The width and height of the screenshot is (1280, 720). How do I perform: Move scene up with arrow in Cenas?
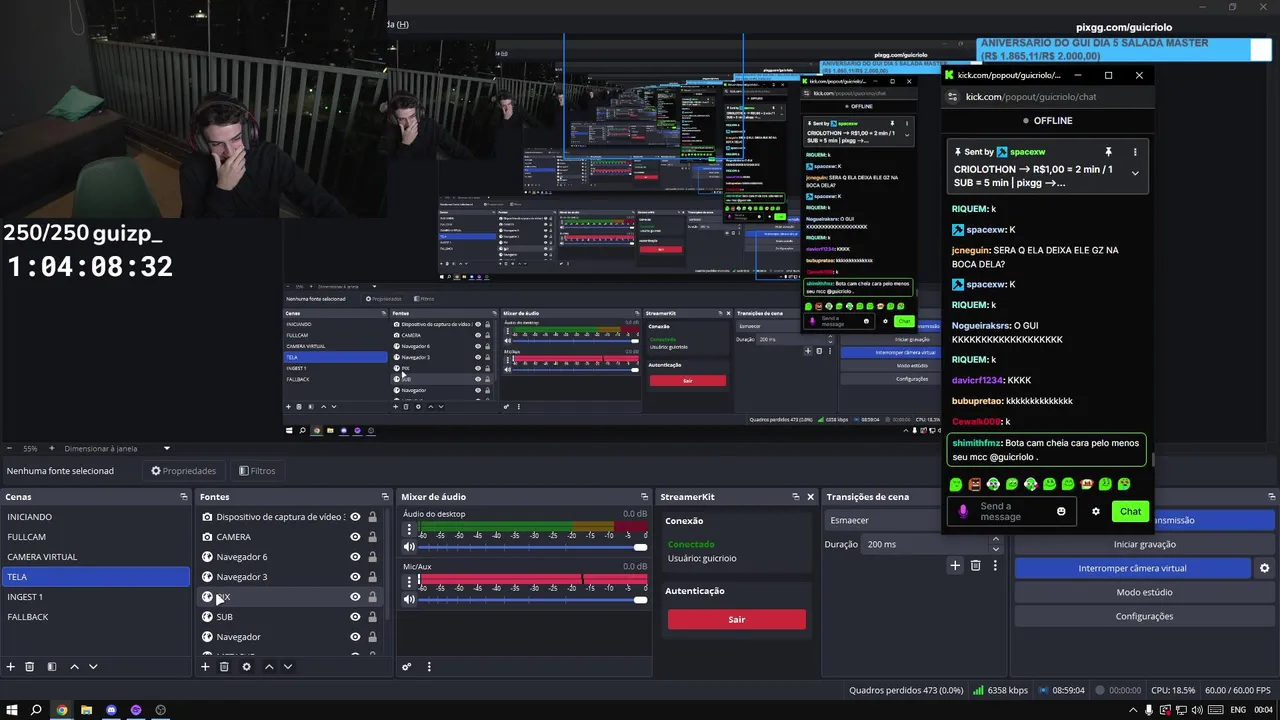74,667
